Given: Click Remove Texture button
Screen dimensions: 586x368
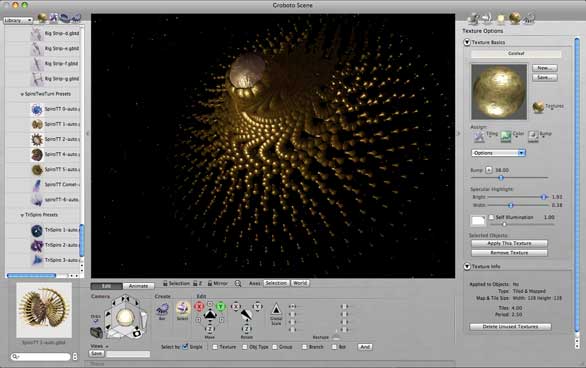Looking at the screenshot, I should coord(509,253).
